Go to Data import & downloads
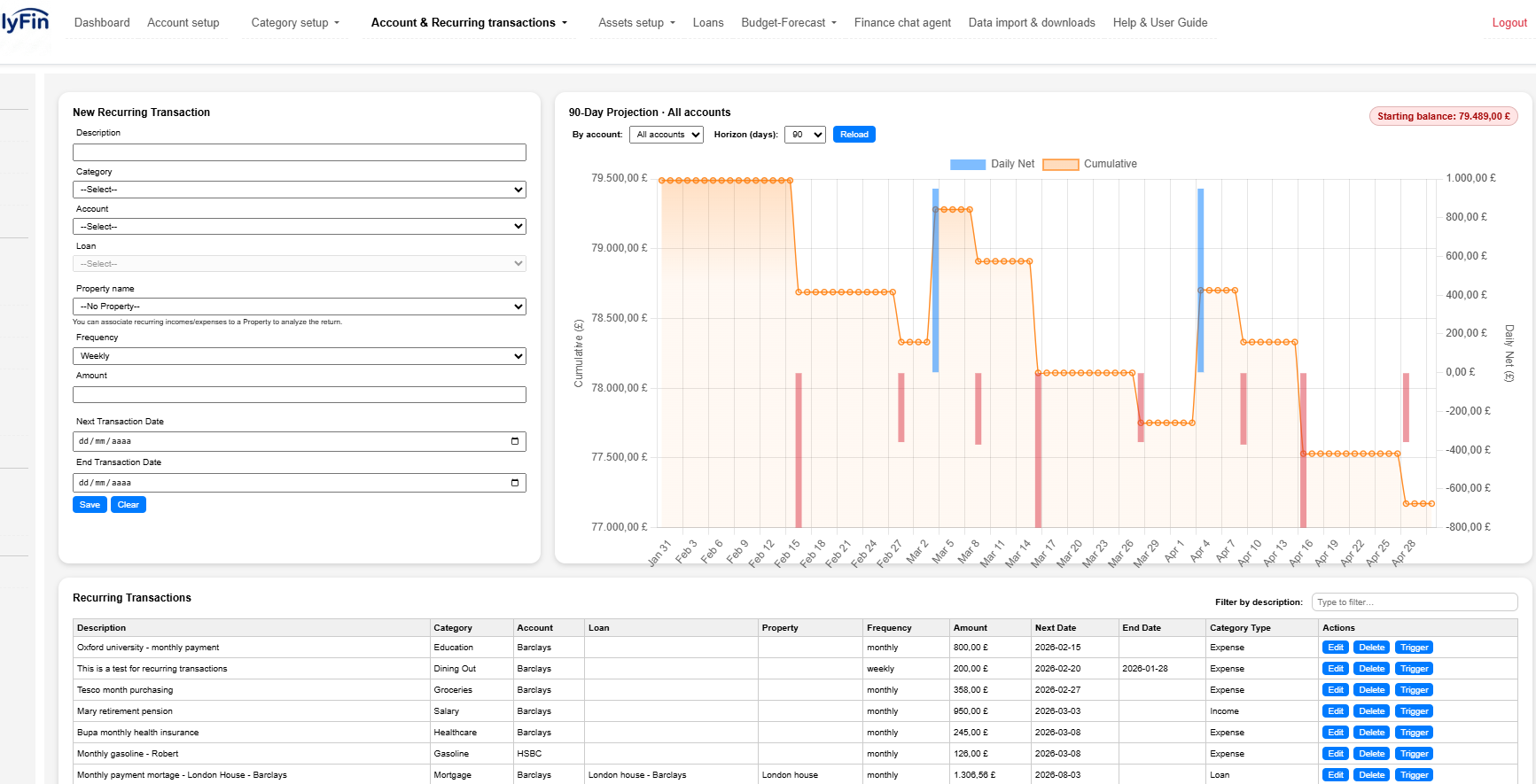This screenshot has width=1536, height=784. click(x=1032, y=23)
